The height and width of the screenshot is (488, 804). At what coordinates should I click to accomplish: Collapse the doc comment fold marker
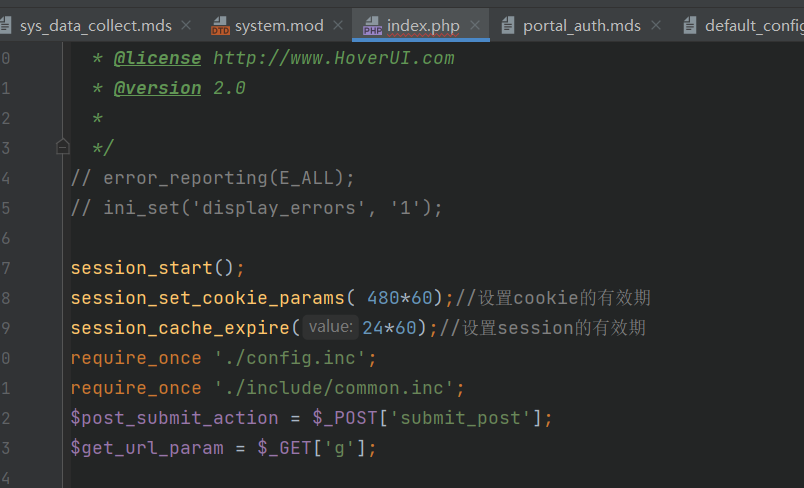63,147
